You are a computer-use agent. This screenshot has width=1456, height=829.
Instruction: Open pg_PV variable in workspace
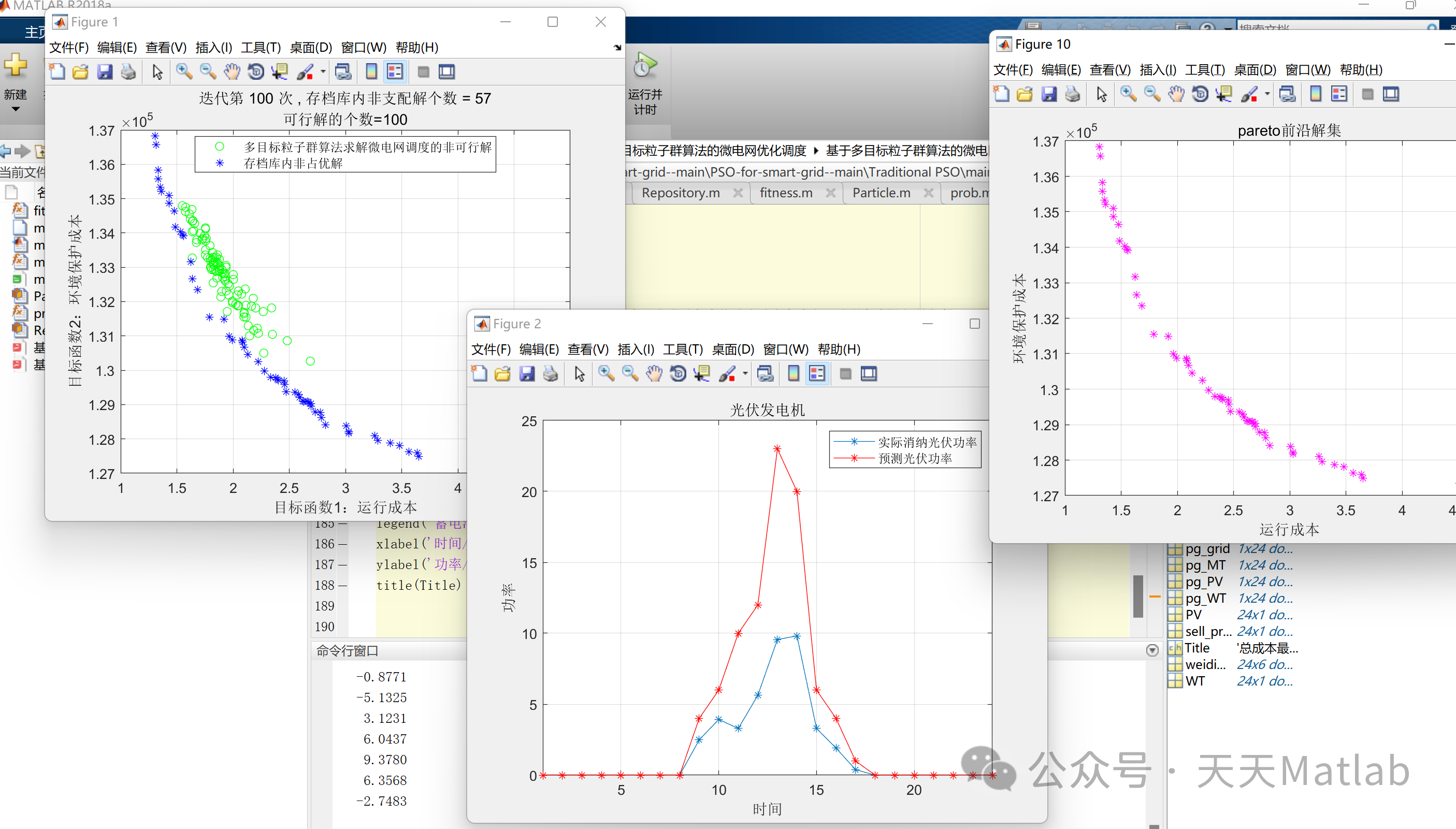1203,582
